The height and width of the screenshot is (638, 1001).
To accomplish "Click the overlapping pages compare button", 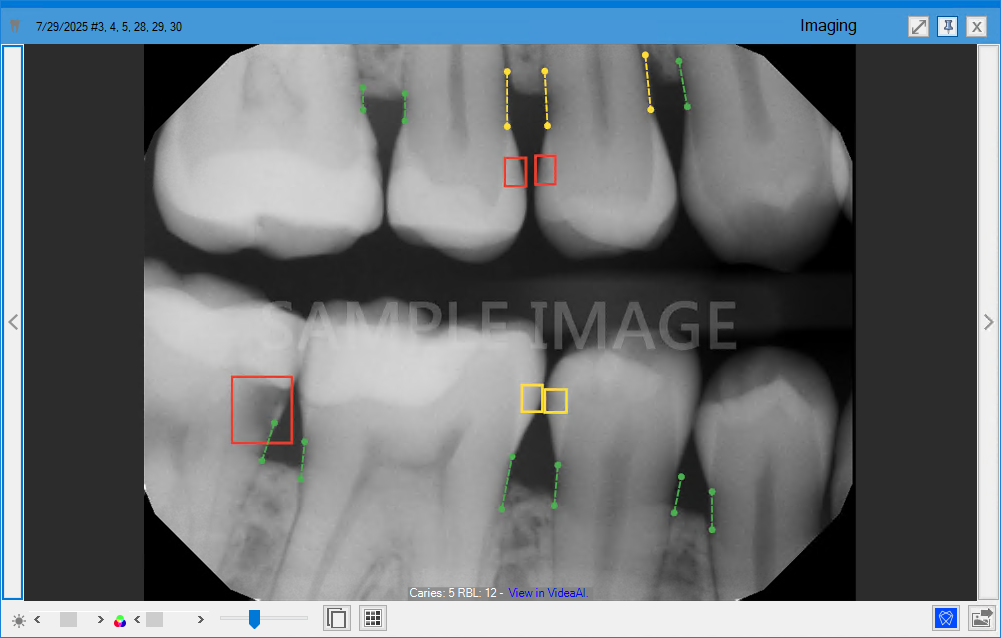I will point(336,618).
